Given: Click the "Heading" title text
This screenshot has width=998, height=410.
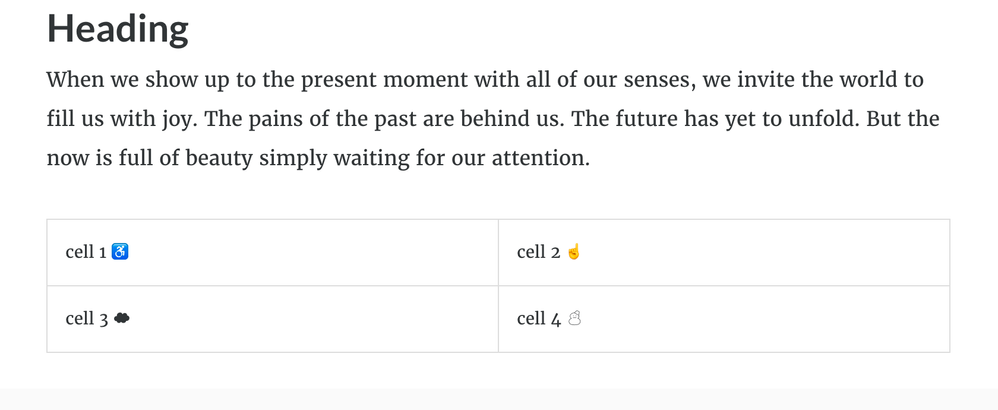Looking at the screenshot, I should pos(117,29).
